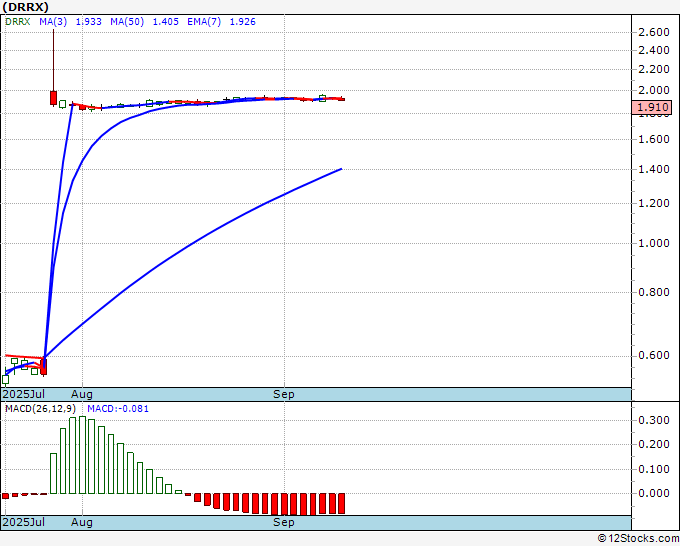Image resolution: width=680 pixels, height=546 pixels.
Task: Click the Aug label on price axis
Action: (82, 394)
